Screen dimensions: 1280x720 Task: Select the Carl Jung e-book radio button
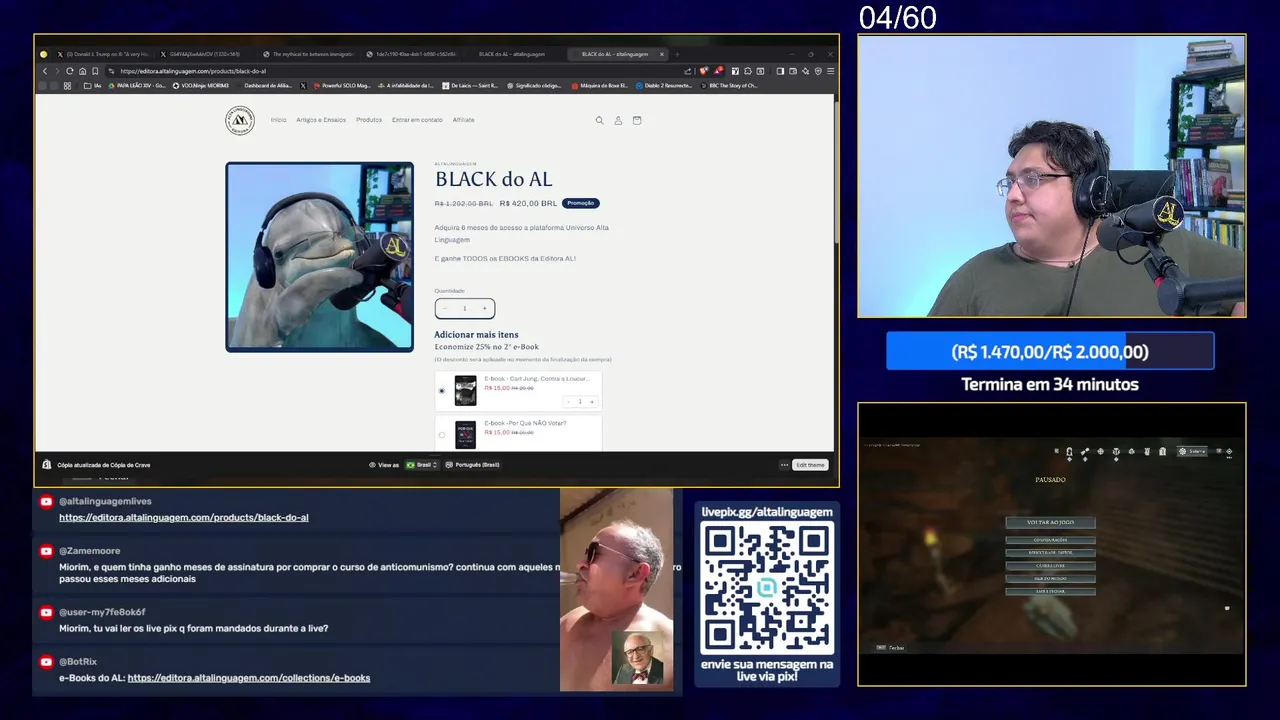(x=442, y=391)
